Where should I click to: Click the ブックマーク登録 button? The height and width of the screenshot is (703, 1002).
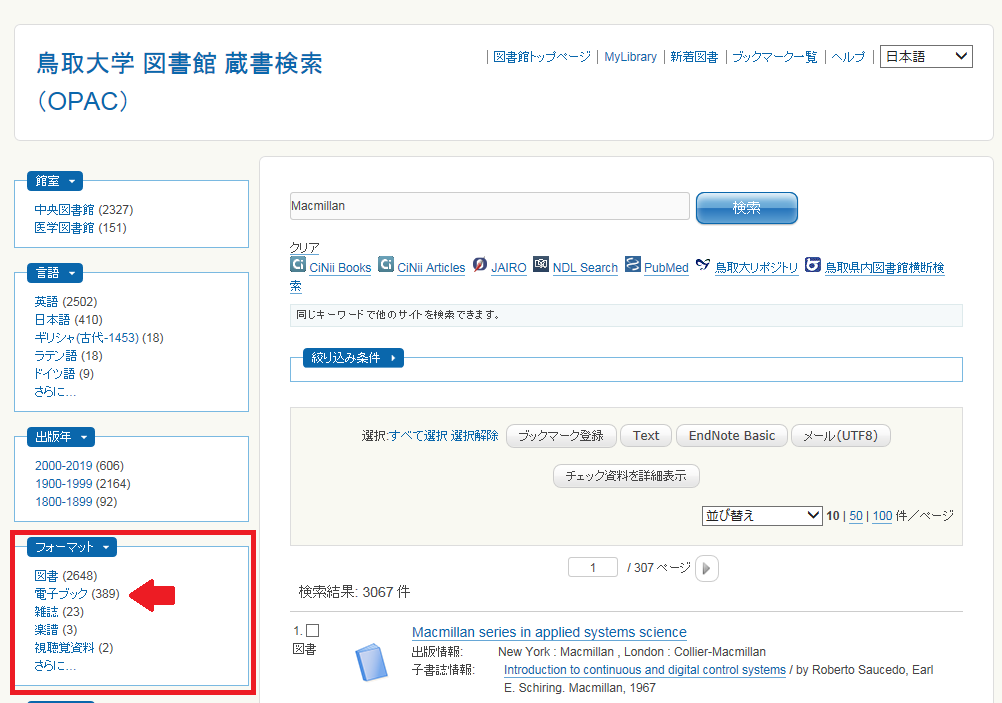[561, 436]
